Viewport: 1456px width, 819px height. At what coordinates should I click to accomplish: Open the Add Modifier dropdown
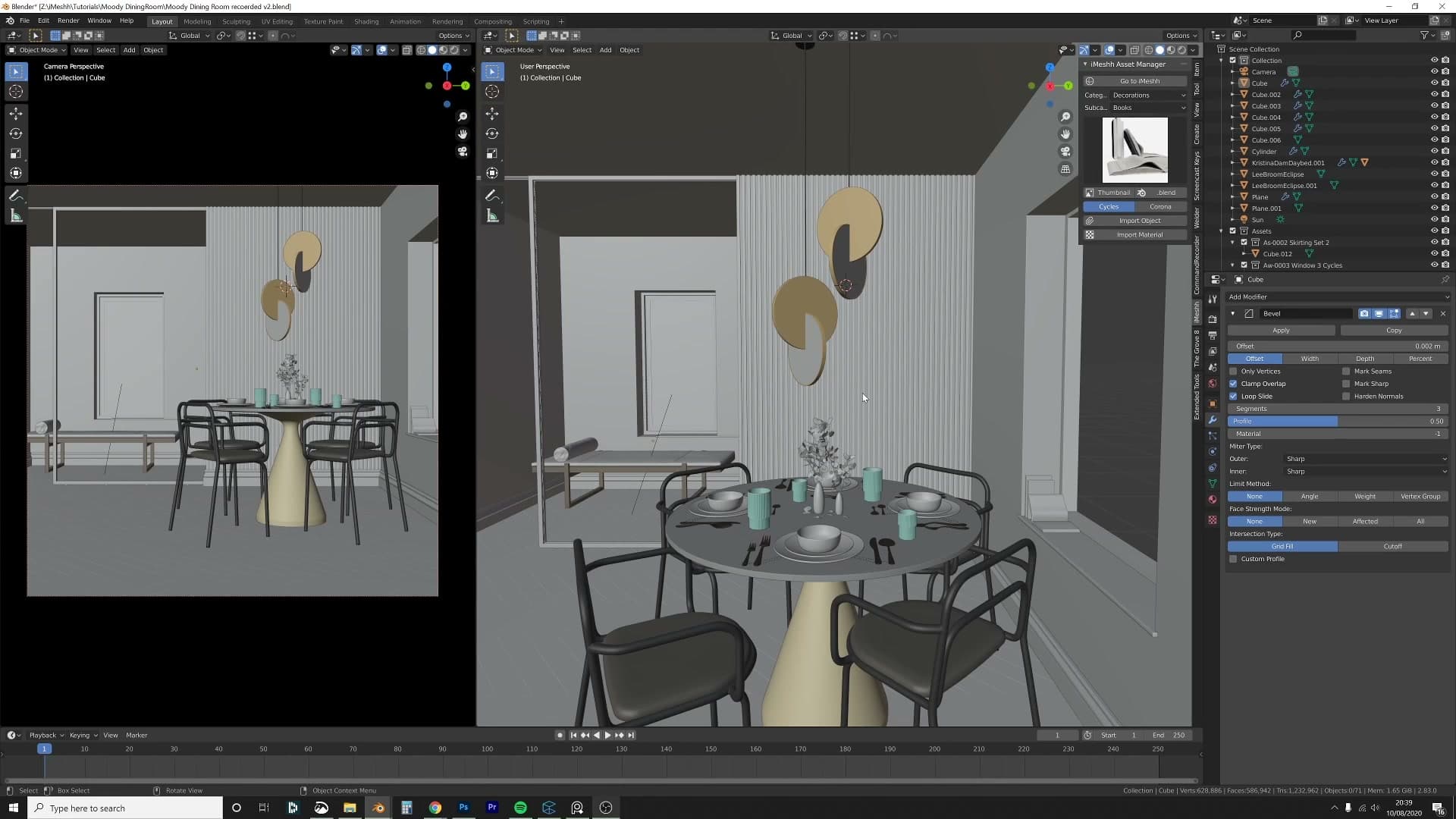coord(1338,297)
